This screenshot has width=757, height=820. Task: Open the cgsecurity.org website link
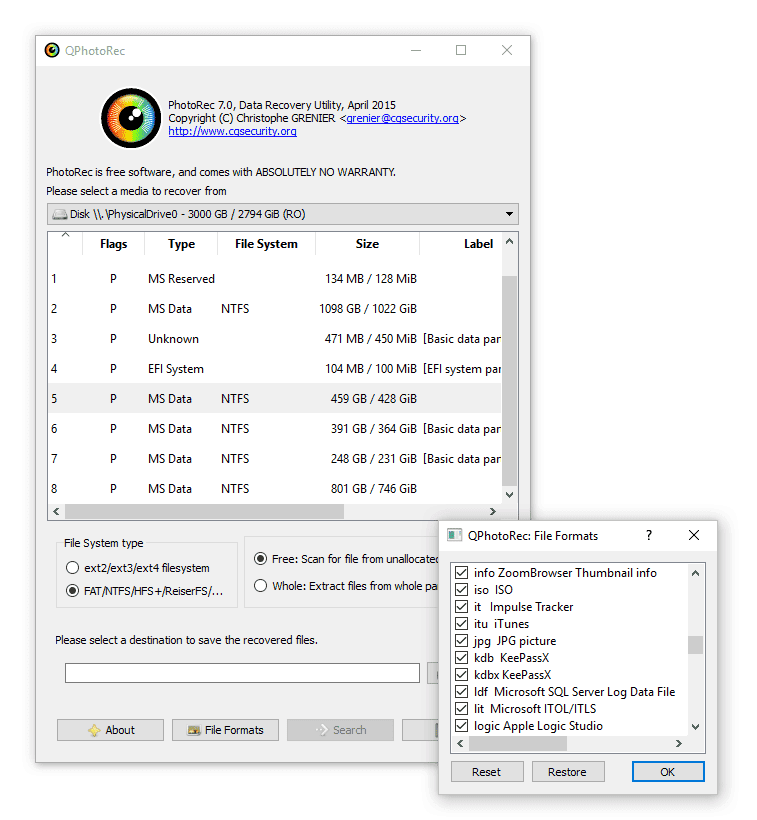tap(232, 132)
